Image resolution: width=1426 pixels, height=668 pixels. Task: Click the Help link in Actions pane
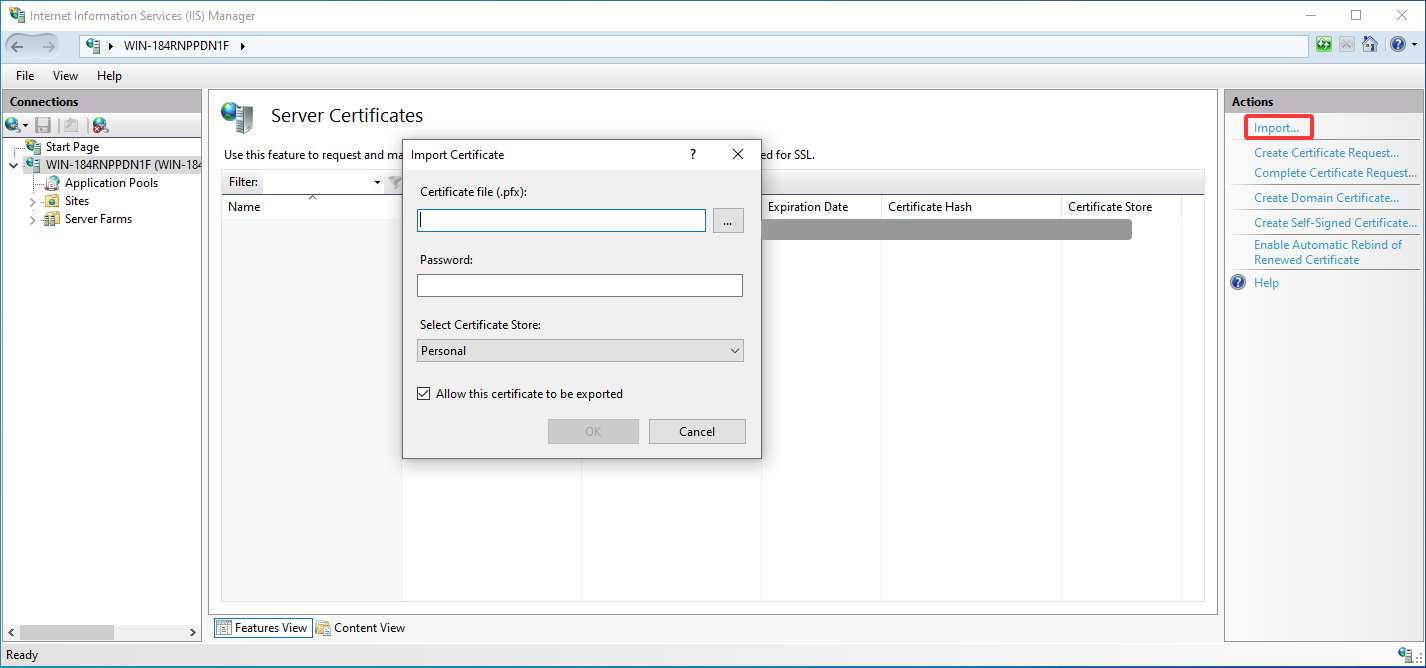(1266, 283)
